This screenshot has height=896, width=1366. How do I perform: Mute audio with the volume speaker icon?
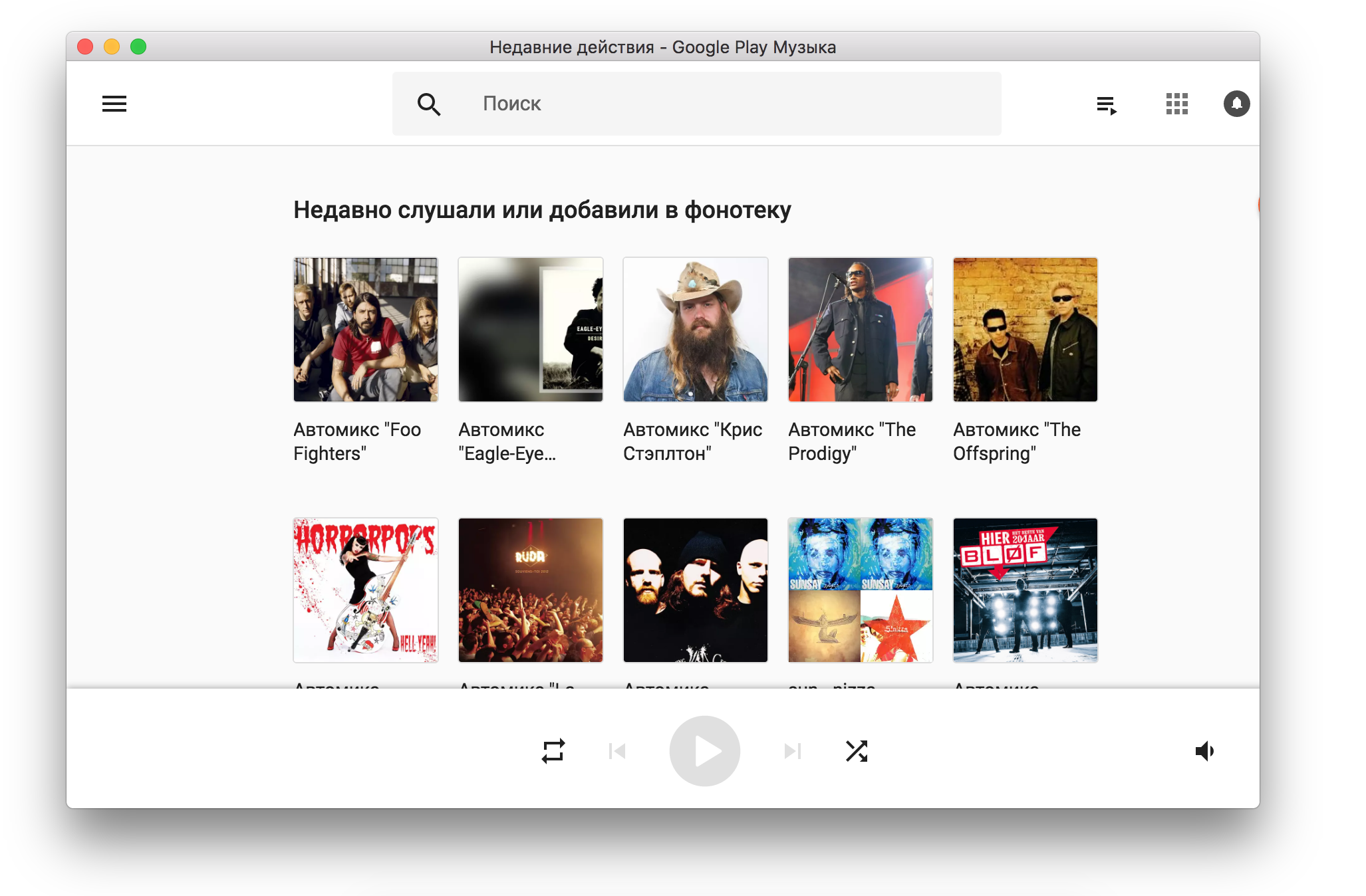click(x=1205, y=751)
